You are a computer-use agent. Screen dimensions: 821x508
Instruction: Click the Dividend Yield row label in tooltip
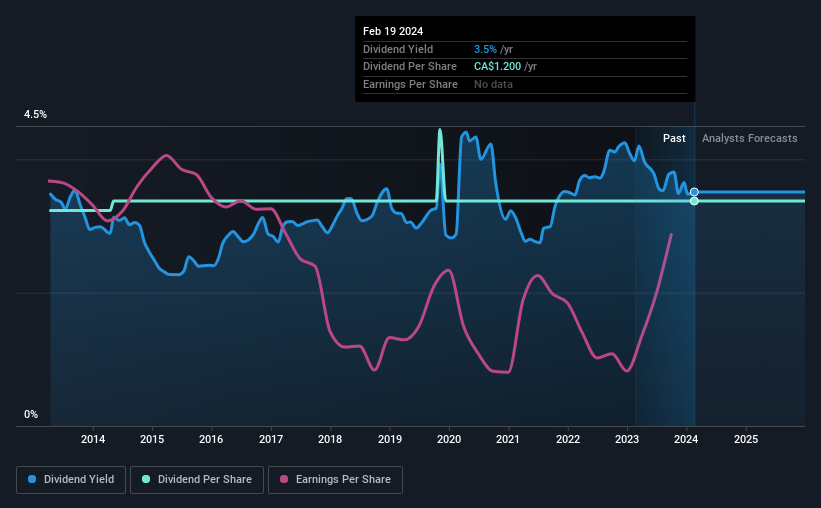[398, 49]
